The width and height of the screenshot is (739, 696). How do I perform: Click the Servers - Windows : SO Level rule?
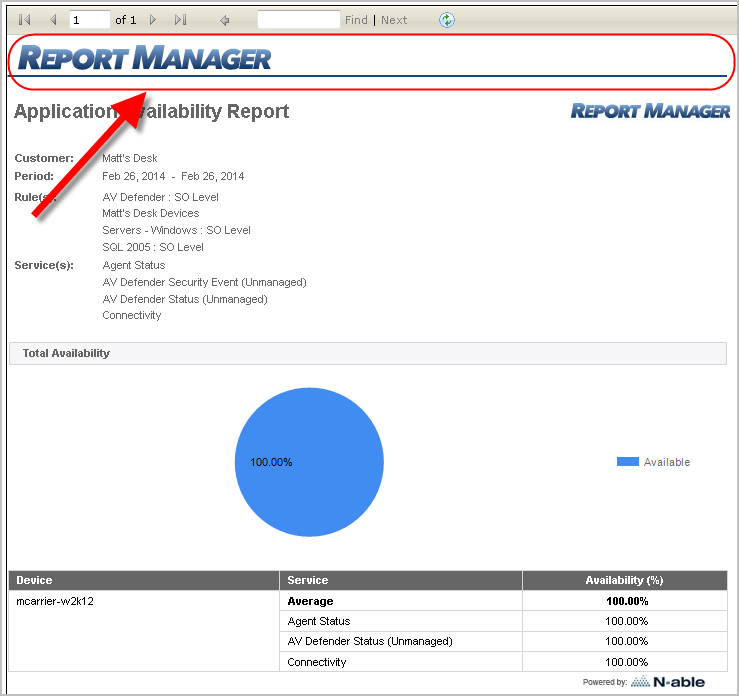point(176,230)
